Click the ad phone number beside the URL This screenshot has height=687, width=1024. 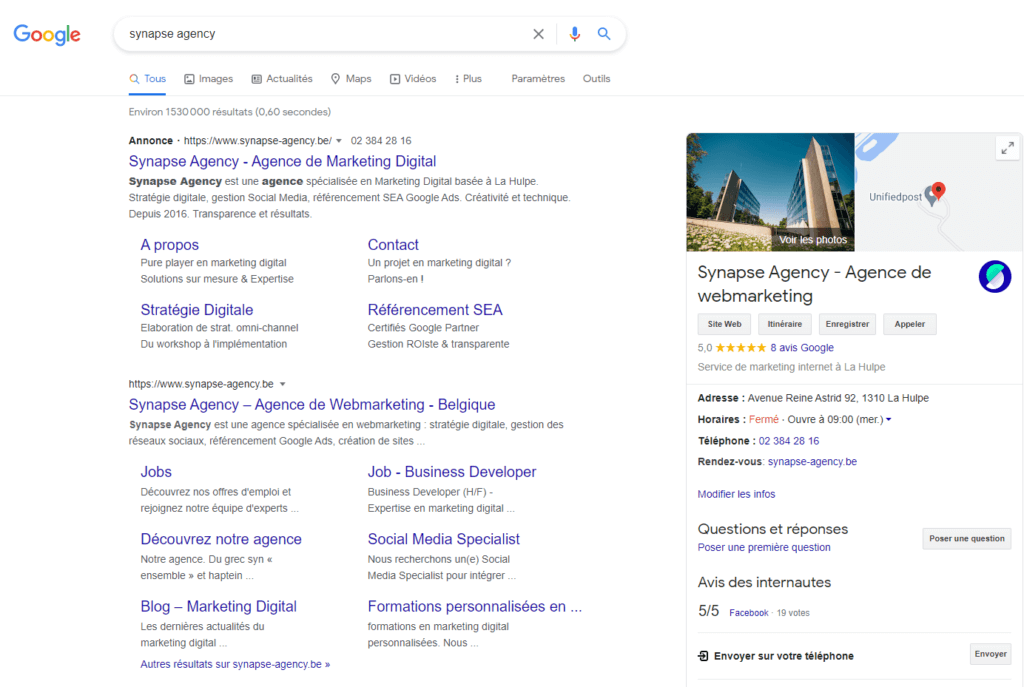[381, 140]
